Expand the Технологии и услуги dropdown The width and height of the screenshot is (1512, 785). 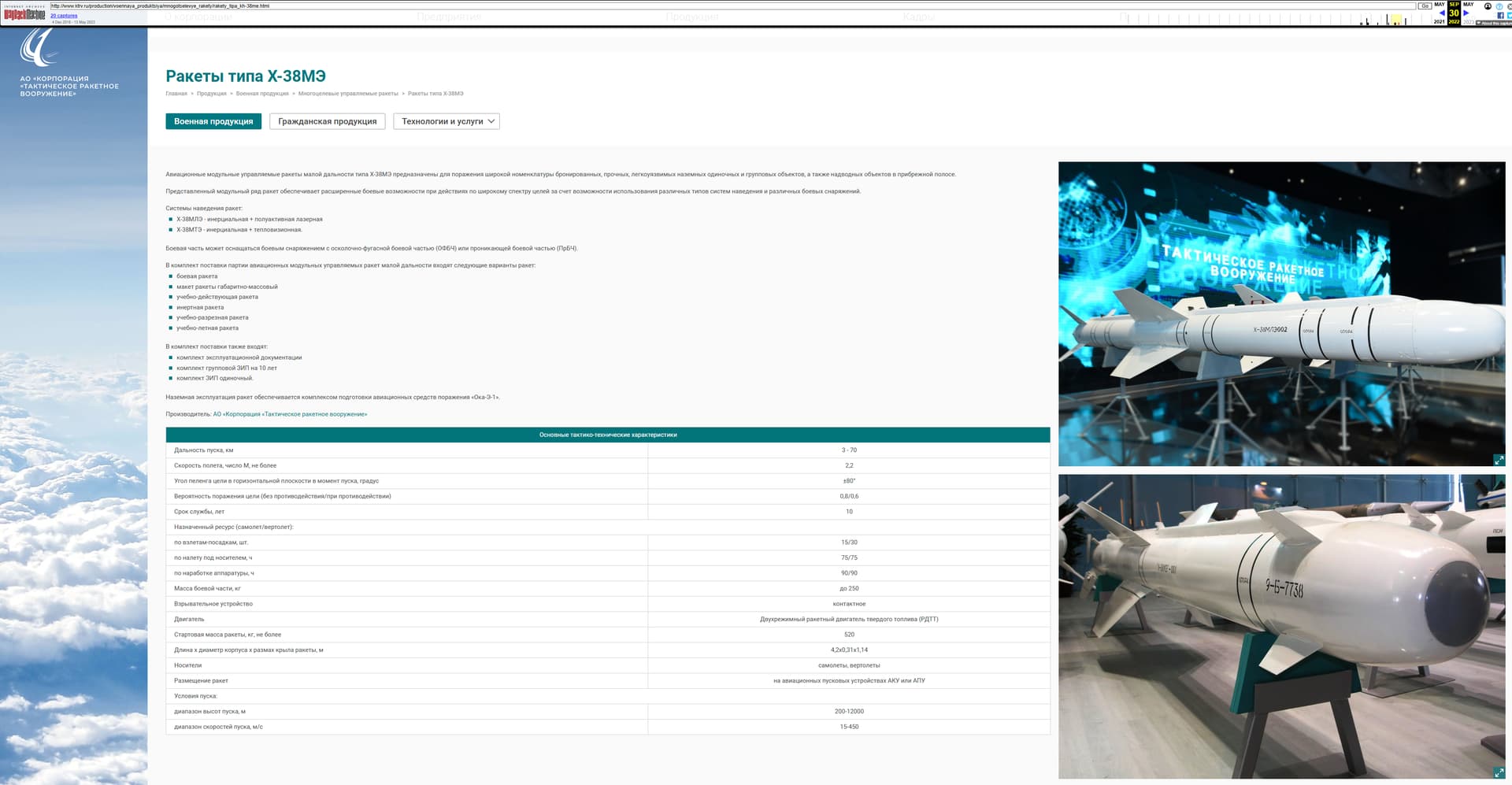(447, 121)
